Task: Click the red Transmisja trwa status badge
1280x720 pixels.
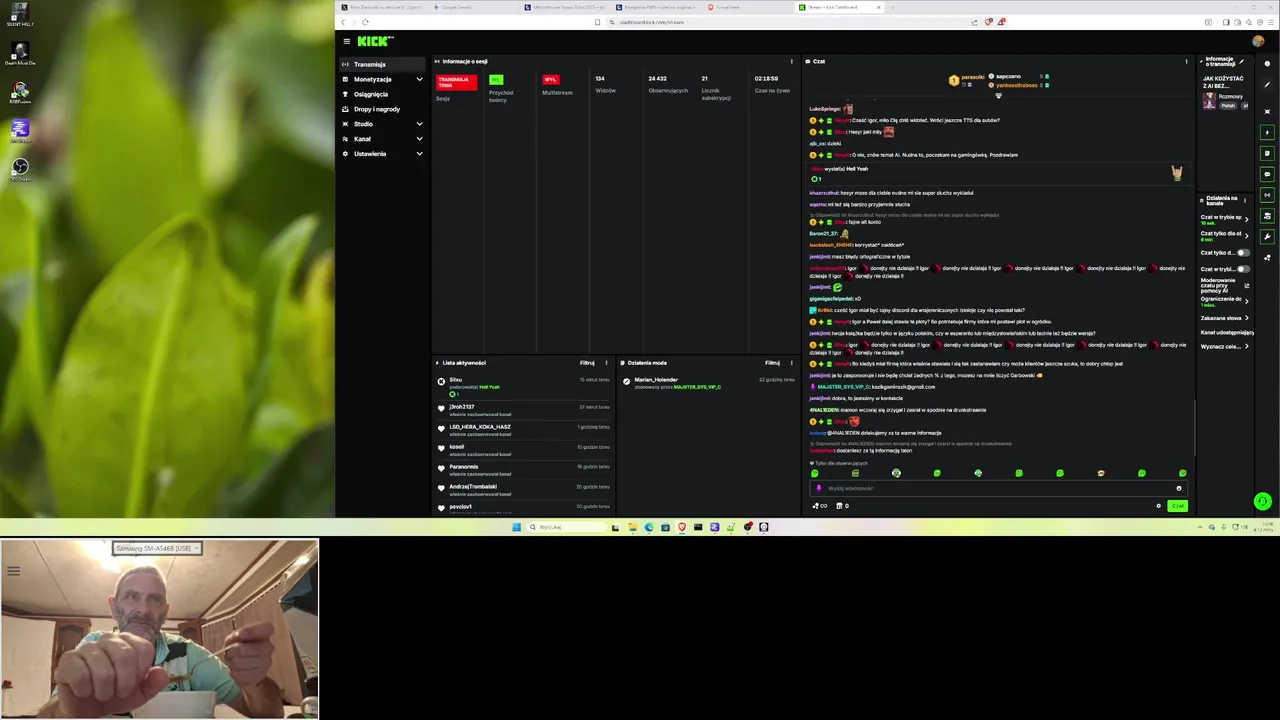Action: (x=456, y=82)
